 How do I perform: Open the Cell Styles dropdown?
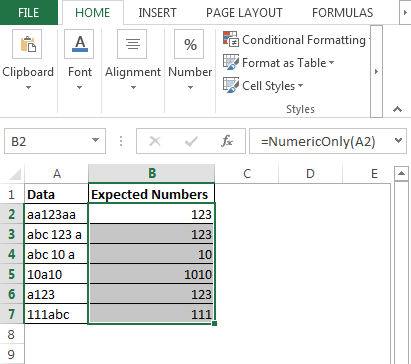click(x=300, y=85)
